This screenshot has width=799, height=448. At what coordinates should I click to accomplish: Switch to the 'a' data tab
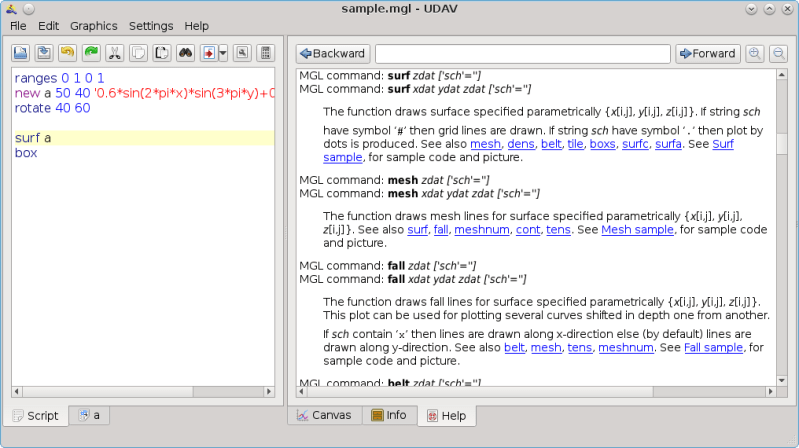pyautogui.click(x=89, y=415)
